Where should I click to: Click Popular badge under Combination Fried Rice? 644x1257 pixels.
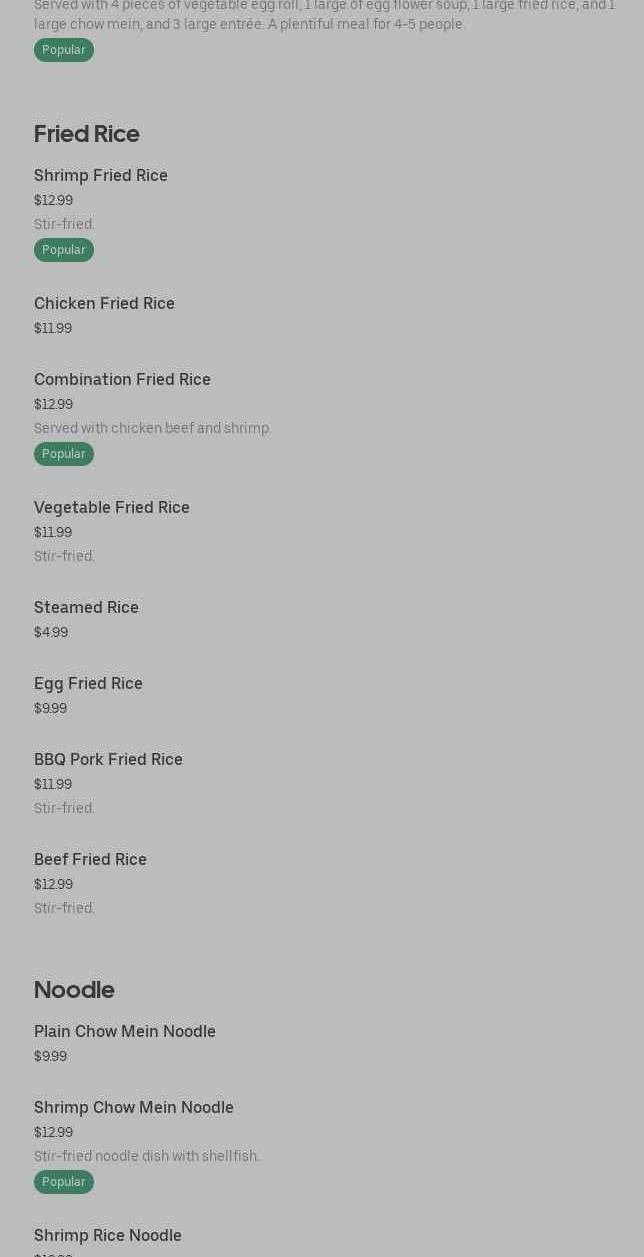point(64,454)
